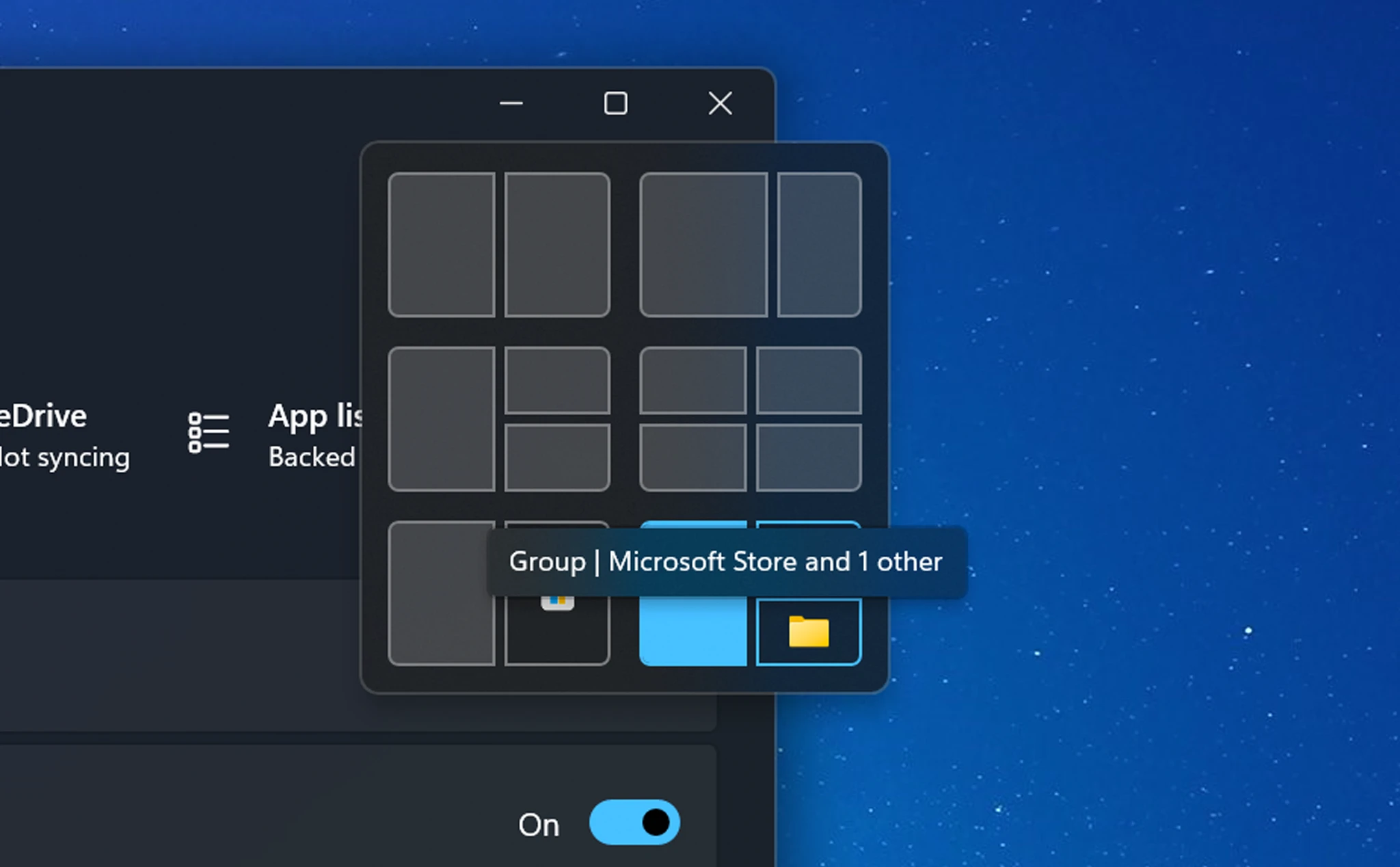Pick tall left zone of three-zone layout
This screenshot has width=1400, height=867.
click(442, 419)
